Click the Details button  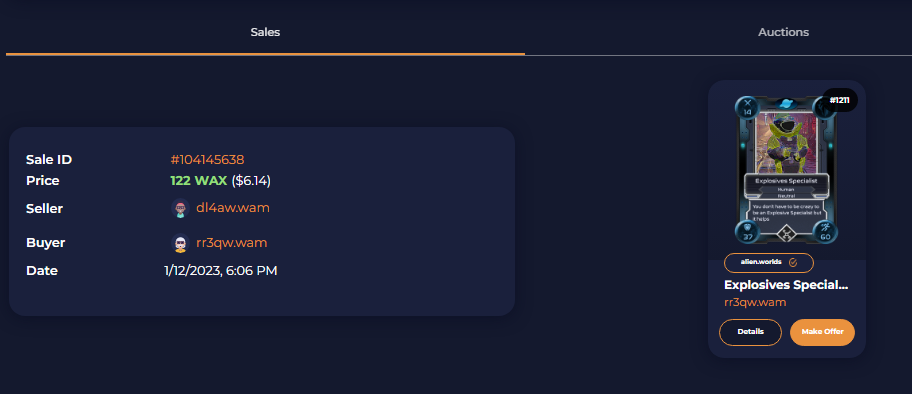[x=750, y=332]
